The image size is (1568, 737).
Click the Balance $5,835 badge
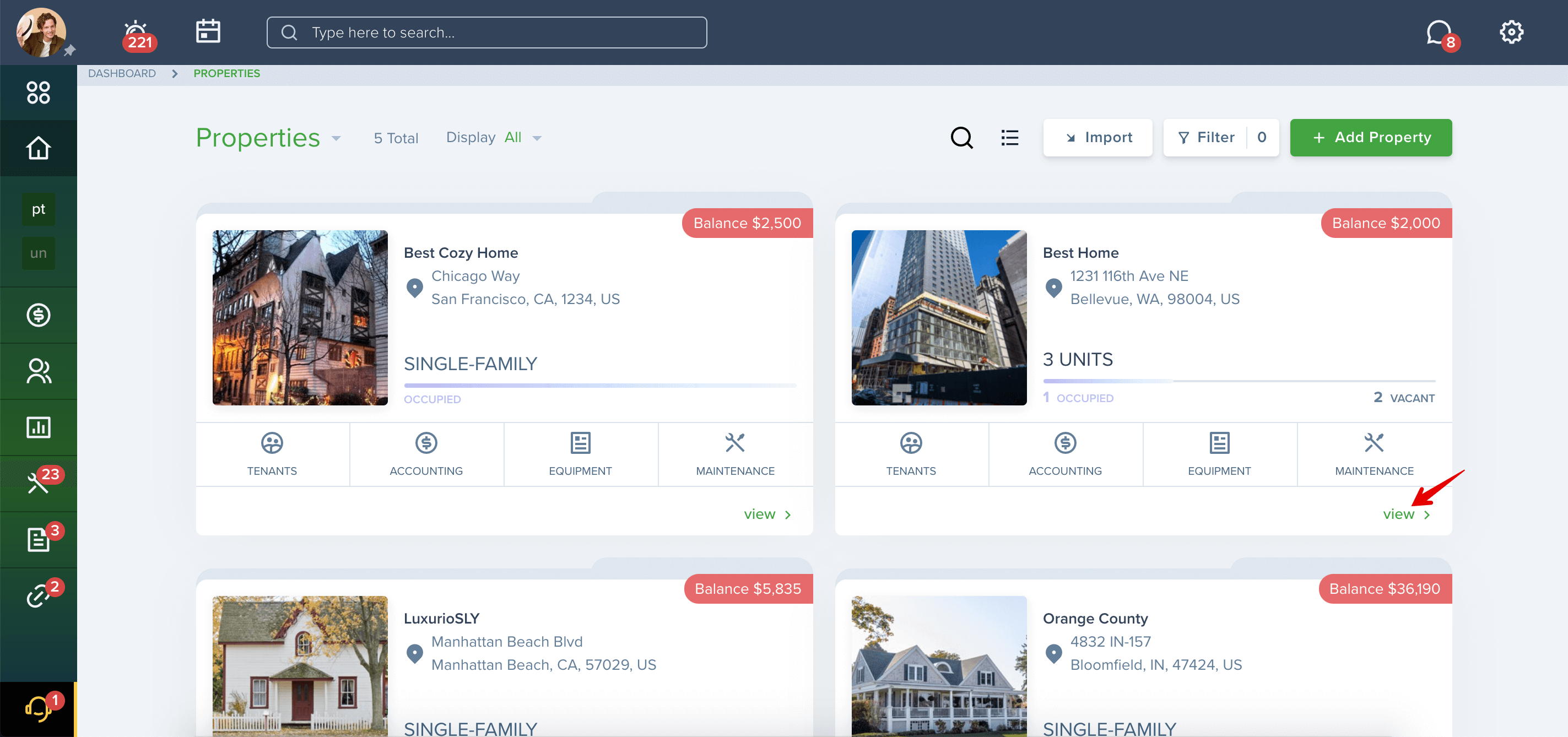(749, 589)
